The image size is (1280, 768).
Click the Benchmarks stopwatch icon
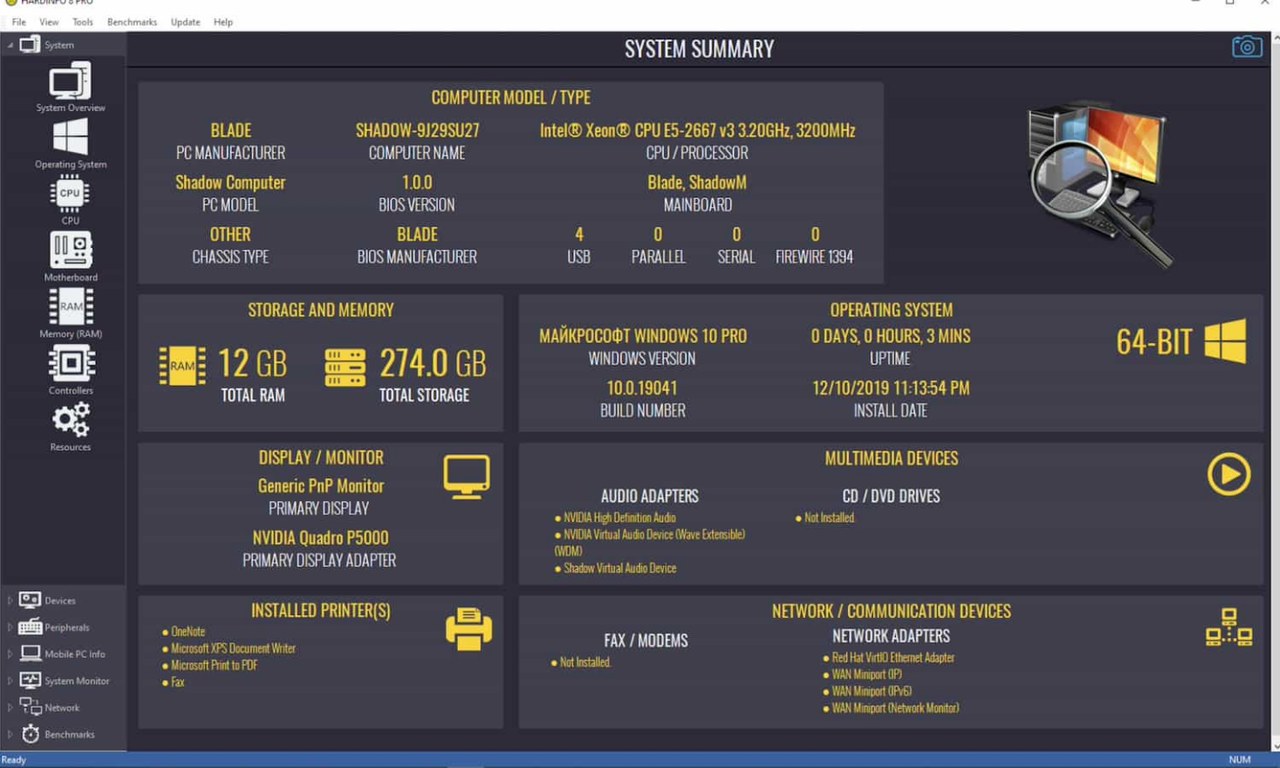[30, 734]
